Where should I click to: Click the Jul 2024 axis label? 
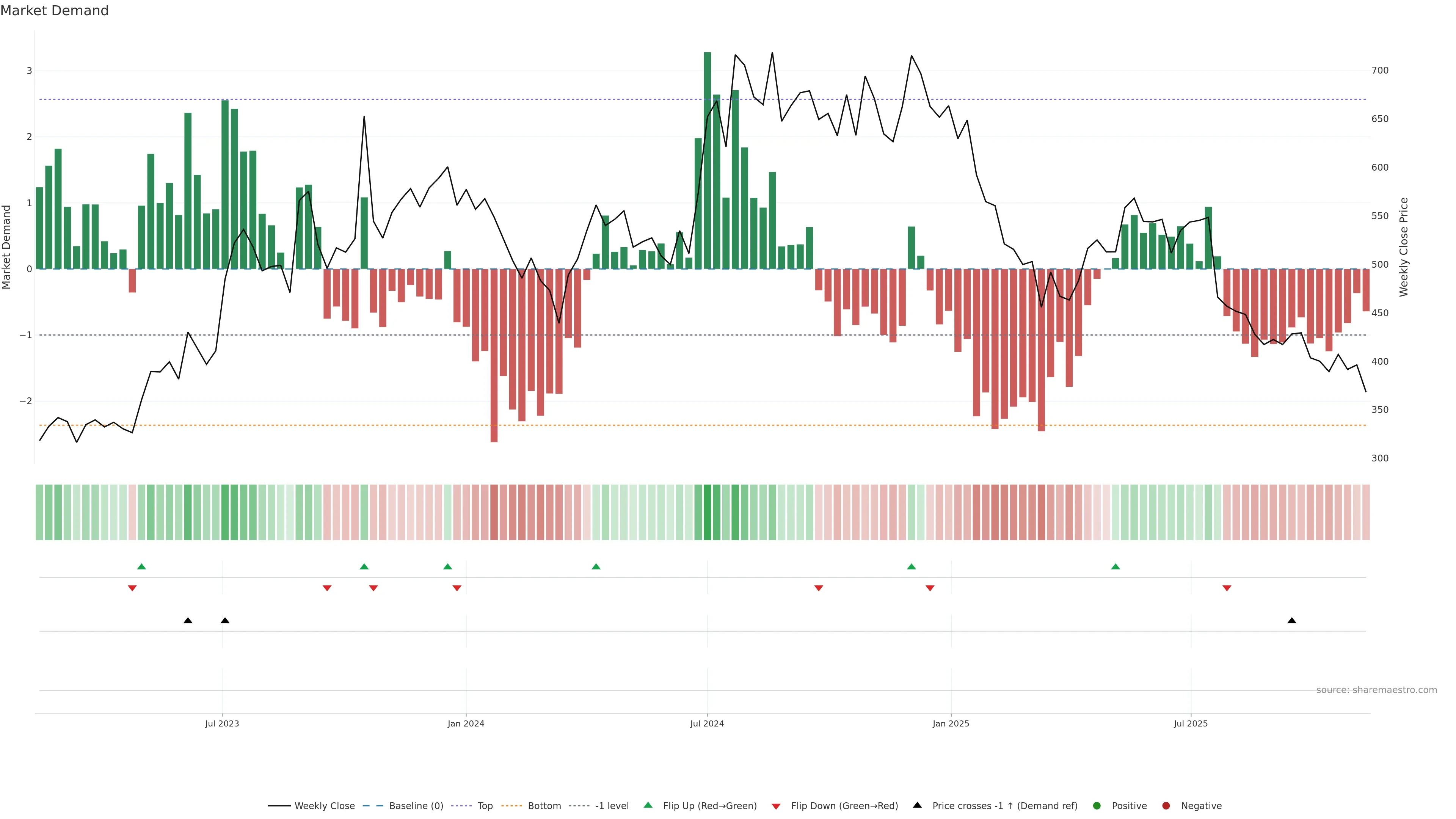point(707,723)
